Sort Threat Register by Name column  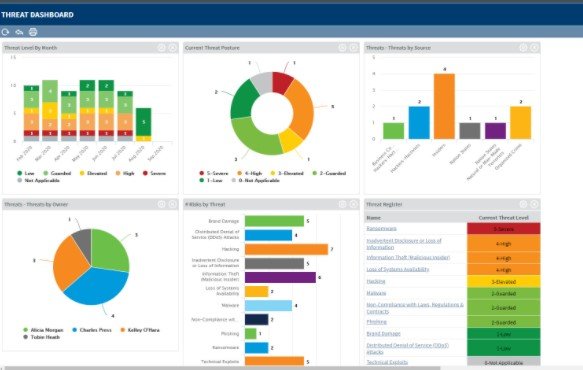coord(373,218)
